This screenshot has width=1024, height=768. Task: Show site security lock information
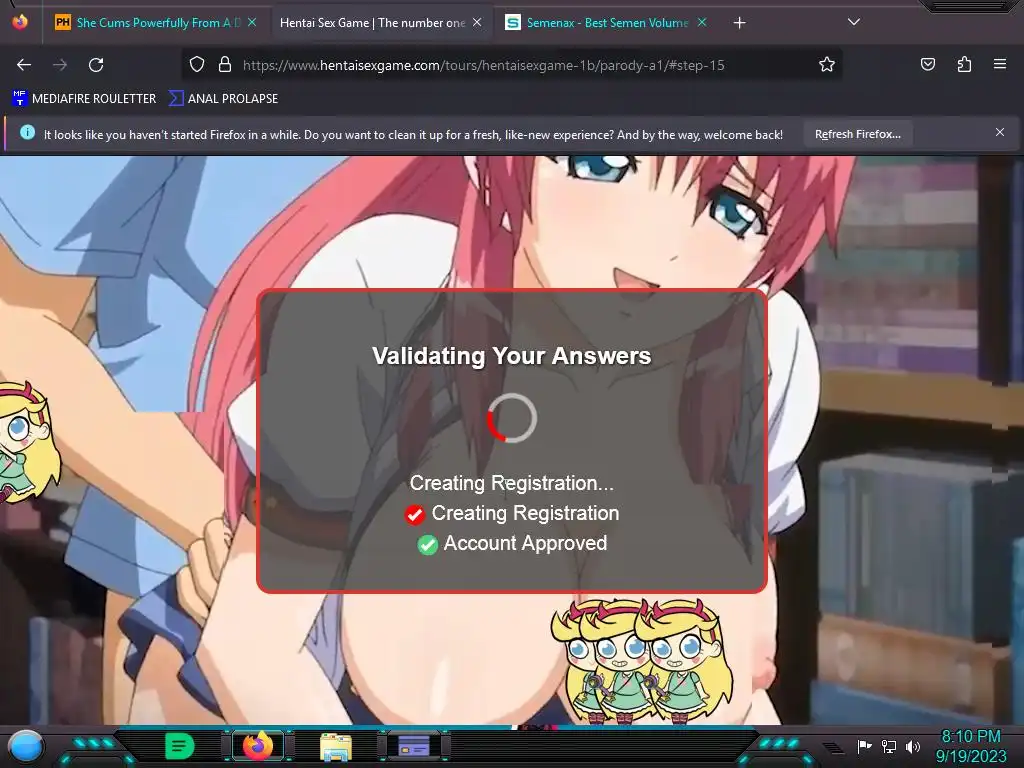point(225,65)
